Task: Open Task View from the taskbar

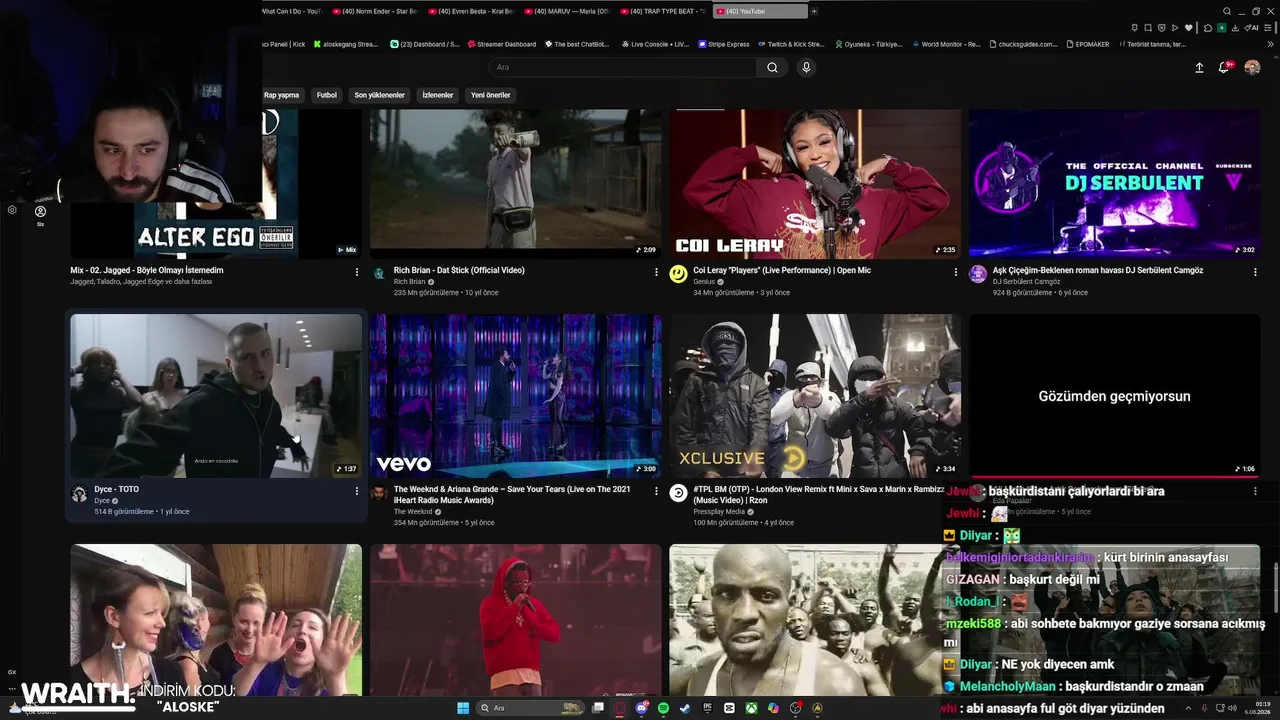Action: [598, 708]
